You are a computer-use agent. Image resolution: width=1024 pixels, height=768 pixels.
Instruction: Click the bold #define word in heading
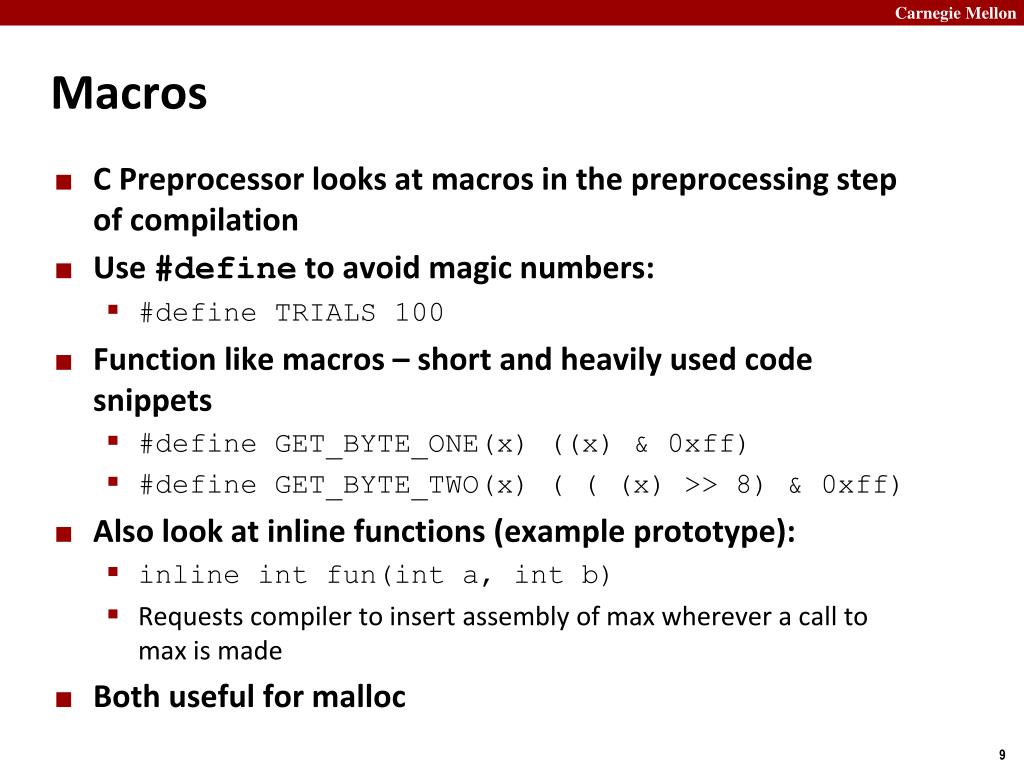tap(226, 268)
